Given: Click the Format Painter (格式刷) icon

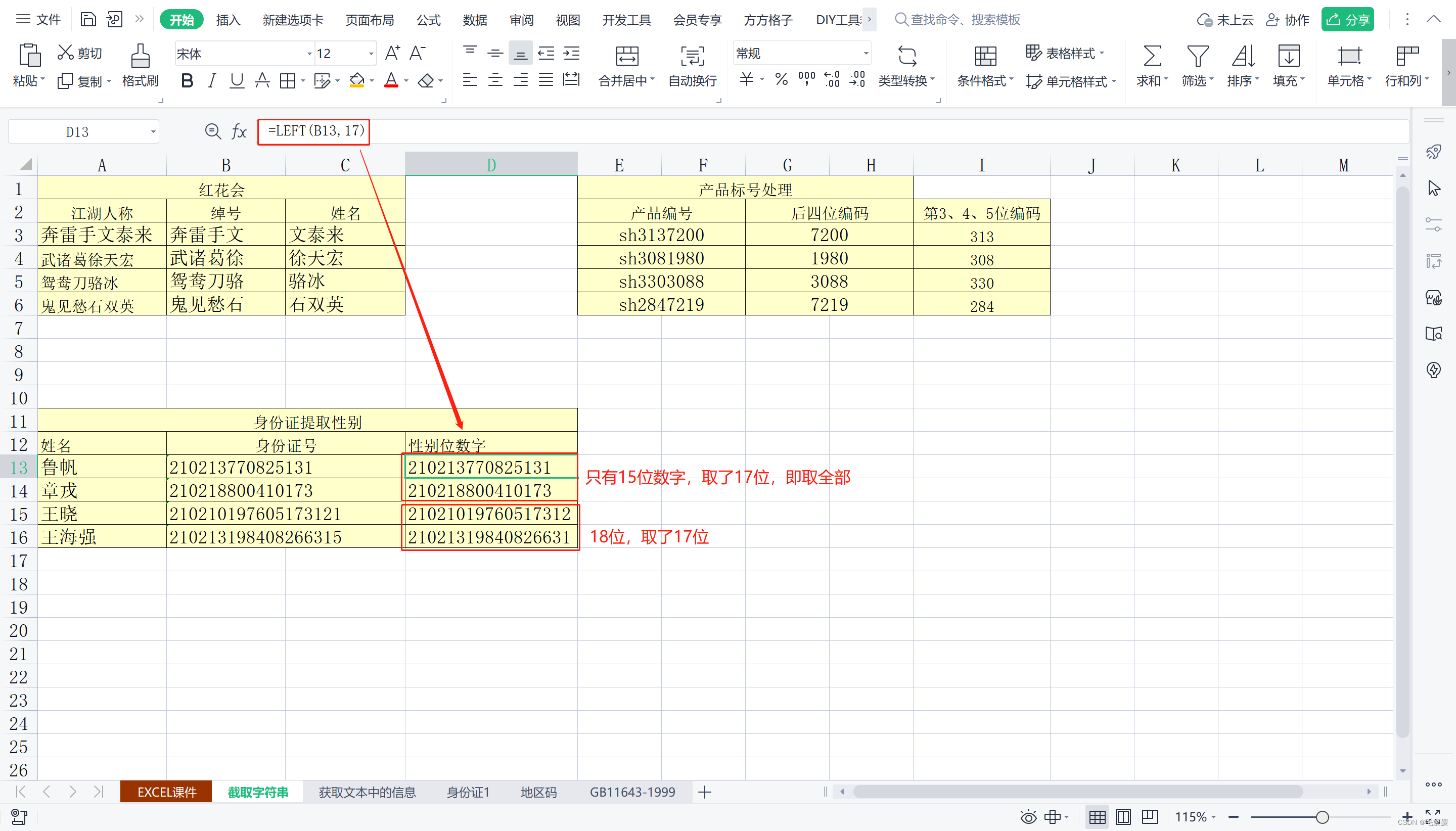Looking at the screenshot, I should (x=140, y=56).
